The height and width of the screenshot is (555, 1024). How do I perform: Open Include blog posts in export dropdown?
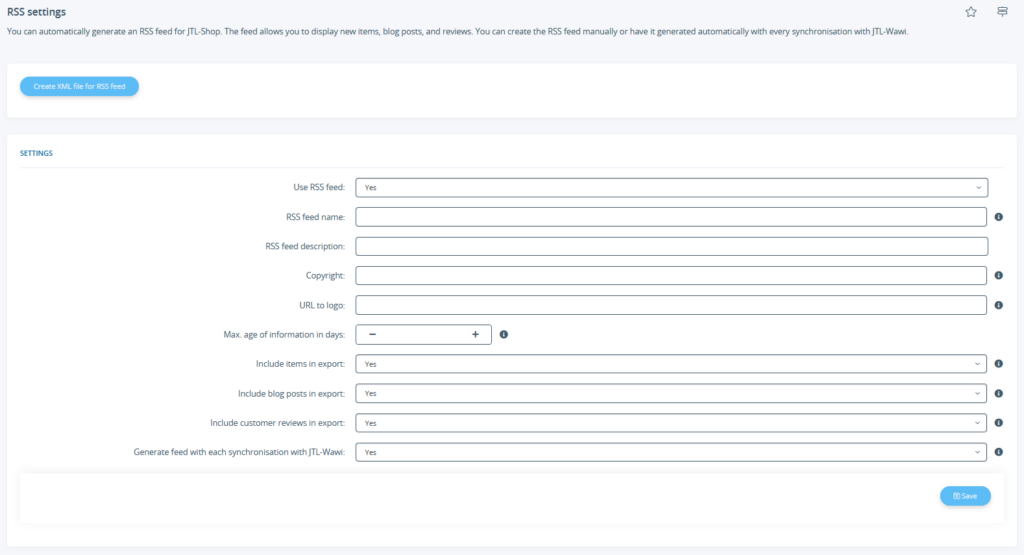pyautogui.click(x=671, y=393)
